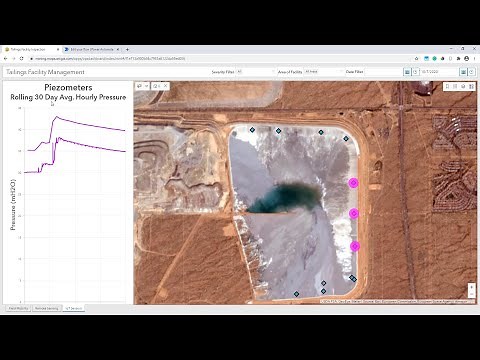Click the Piezometers chart title
Image resolution: width=480 pixels, height=360 pixels.
pos(68,87)
